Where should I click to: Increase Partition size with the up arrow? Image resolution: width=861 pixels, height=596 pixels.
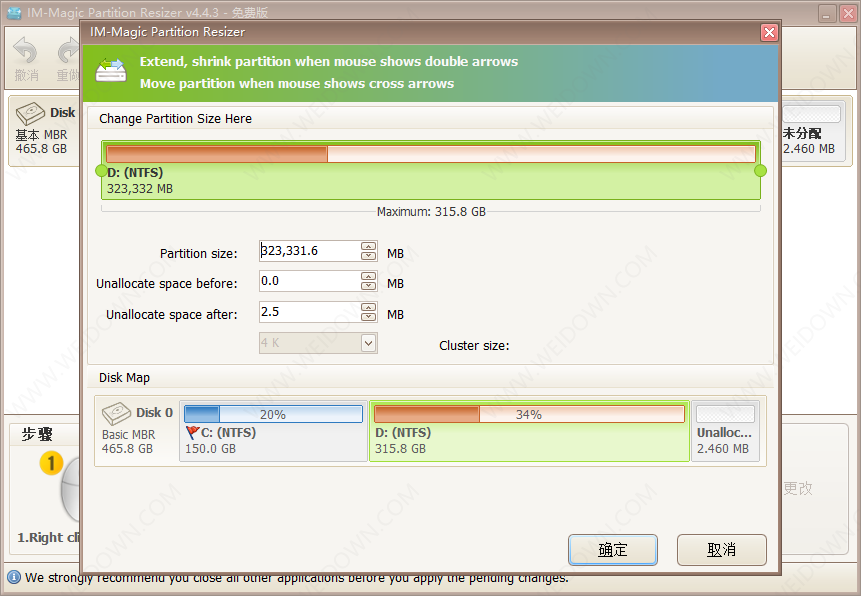click(x=368, y=246)
